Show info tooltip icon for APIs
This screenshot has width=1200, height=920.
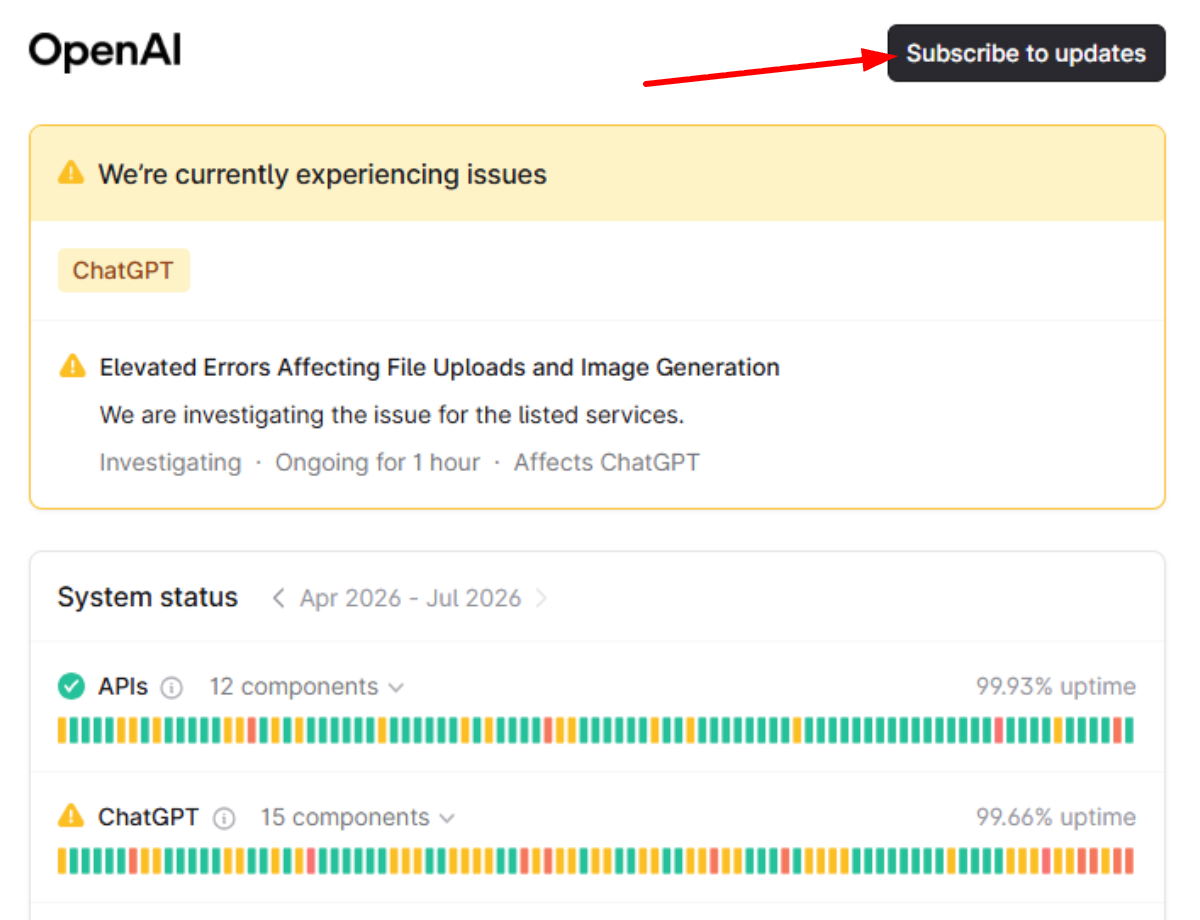pyautogui.click(x=172, y=688)
